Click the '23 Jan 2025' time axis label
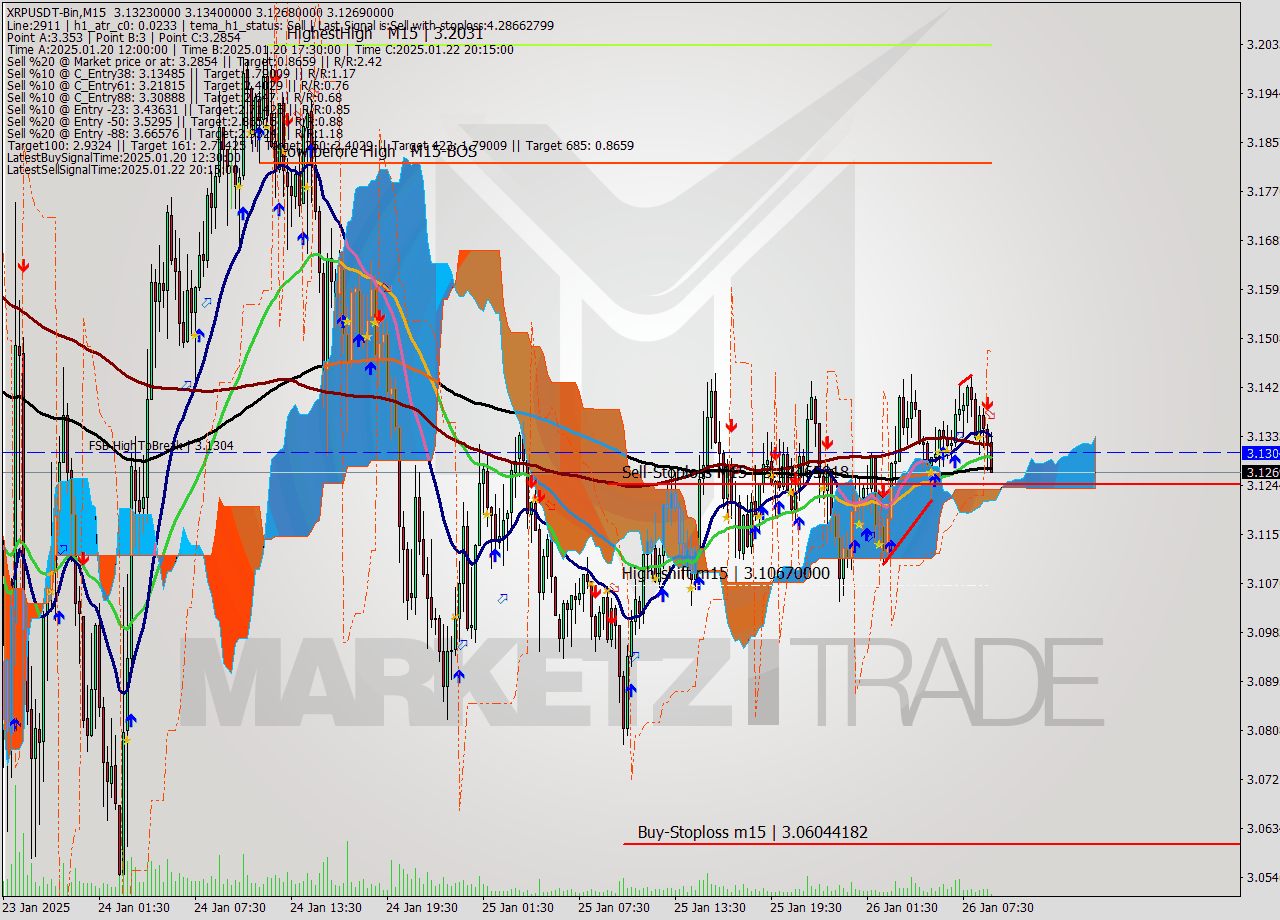 click(36, 908)
